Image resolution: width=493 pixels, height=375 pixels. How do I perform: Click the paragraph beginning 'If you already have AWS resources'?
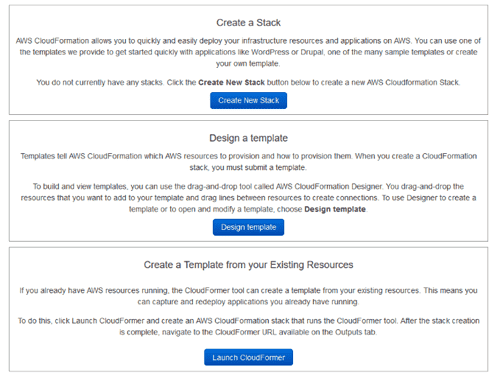point(248,296)
